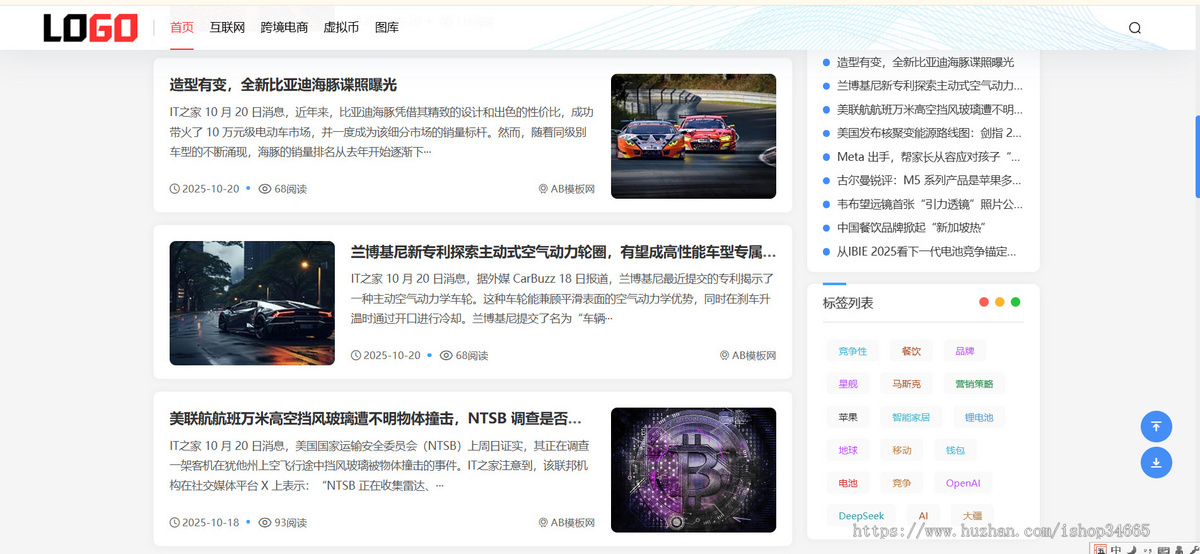This screenshot has width=1200, height=554.
Task: Open 兰博基尼新专利 article title in main list
Action: (564, 252)
